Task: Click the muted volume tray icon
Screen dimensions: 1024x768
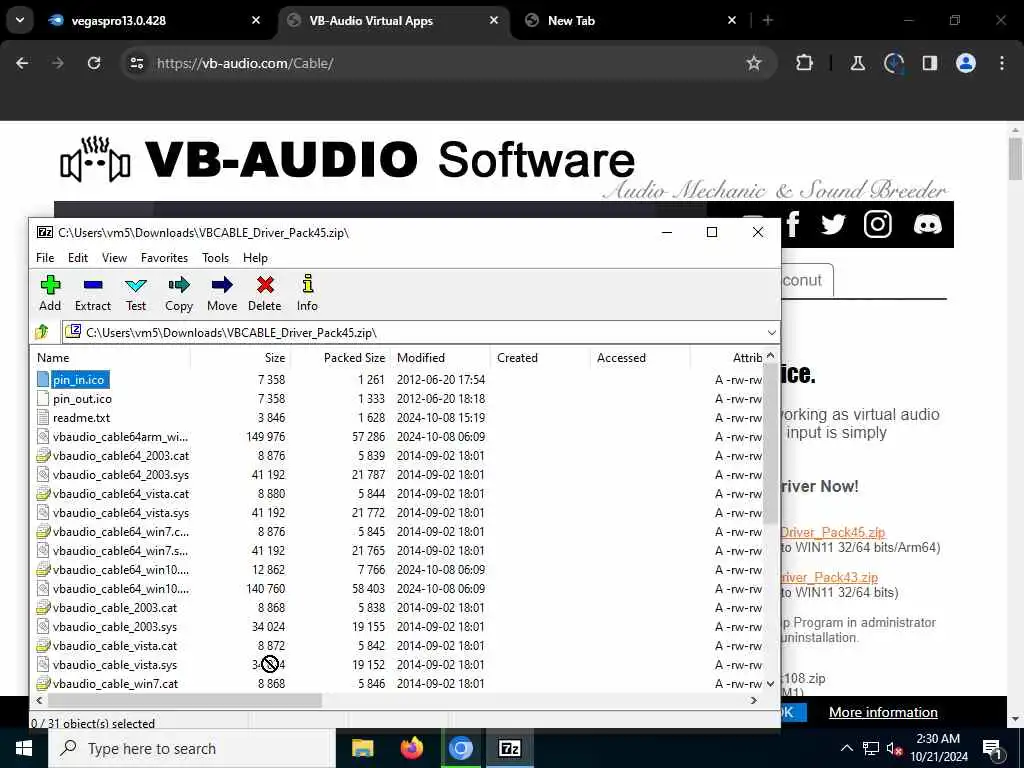Action: point(894,749)
